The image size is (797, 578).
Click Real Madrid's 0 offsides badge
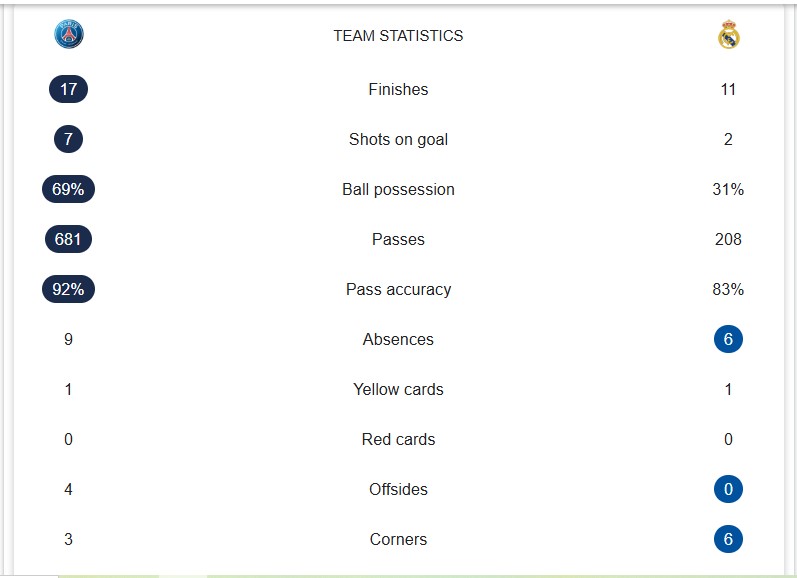tap(728, 489)
